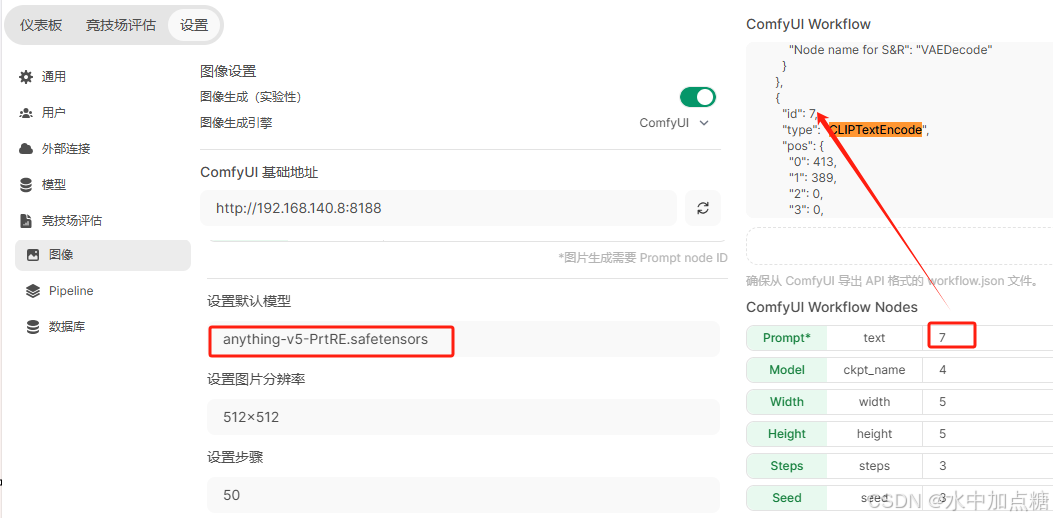Click the steps field showing 50
Screen dimensions: 1053x518
[463, 495]
